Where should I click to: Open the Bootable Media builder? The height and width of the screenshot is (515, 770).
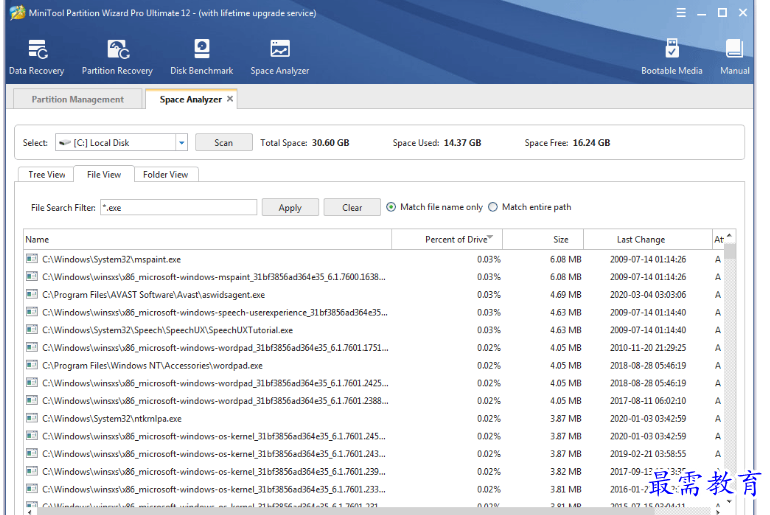pyautogui.click(x=672, y=57)
